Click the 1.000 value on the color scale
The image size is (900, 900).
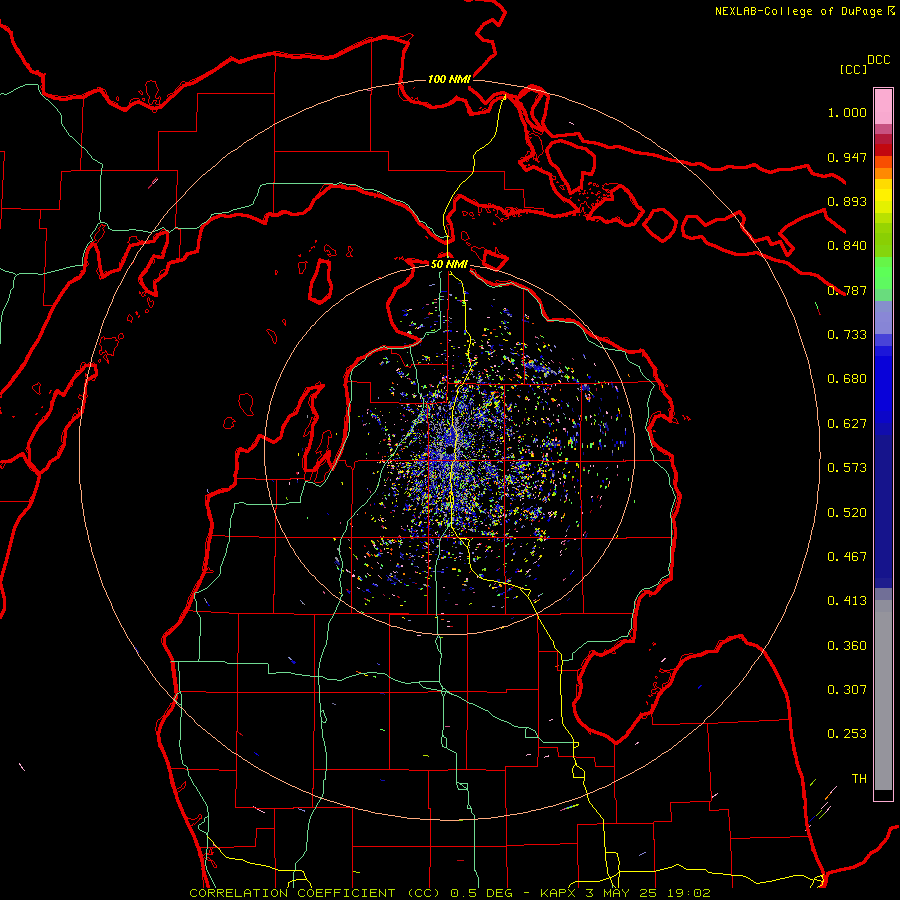[847, 112]
